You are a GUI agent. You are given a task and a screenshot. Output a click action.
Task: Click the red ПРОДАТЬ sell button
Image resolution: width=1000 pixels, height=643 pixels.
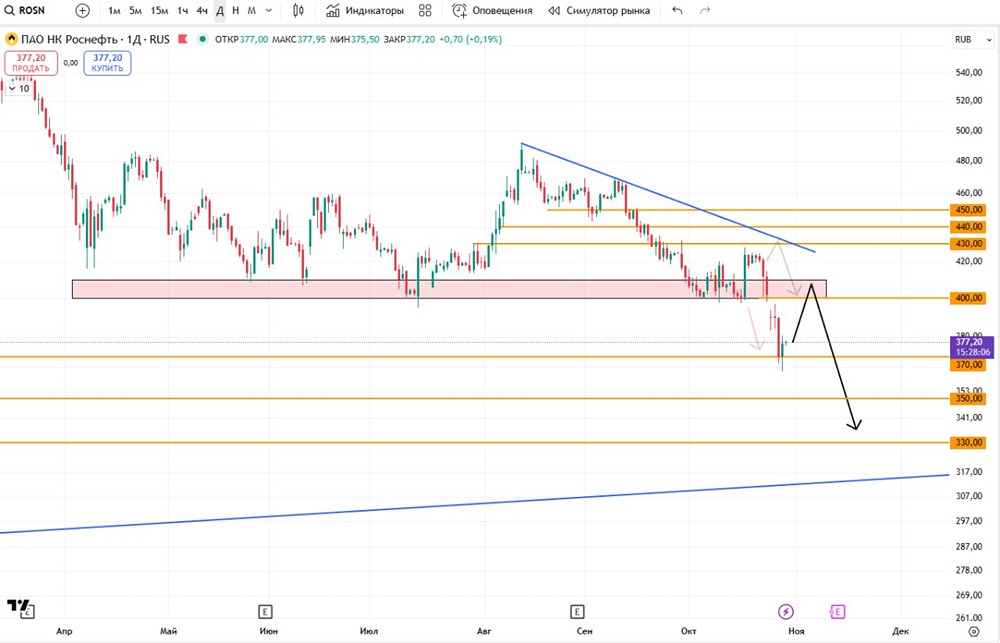click(30, 63)
